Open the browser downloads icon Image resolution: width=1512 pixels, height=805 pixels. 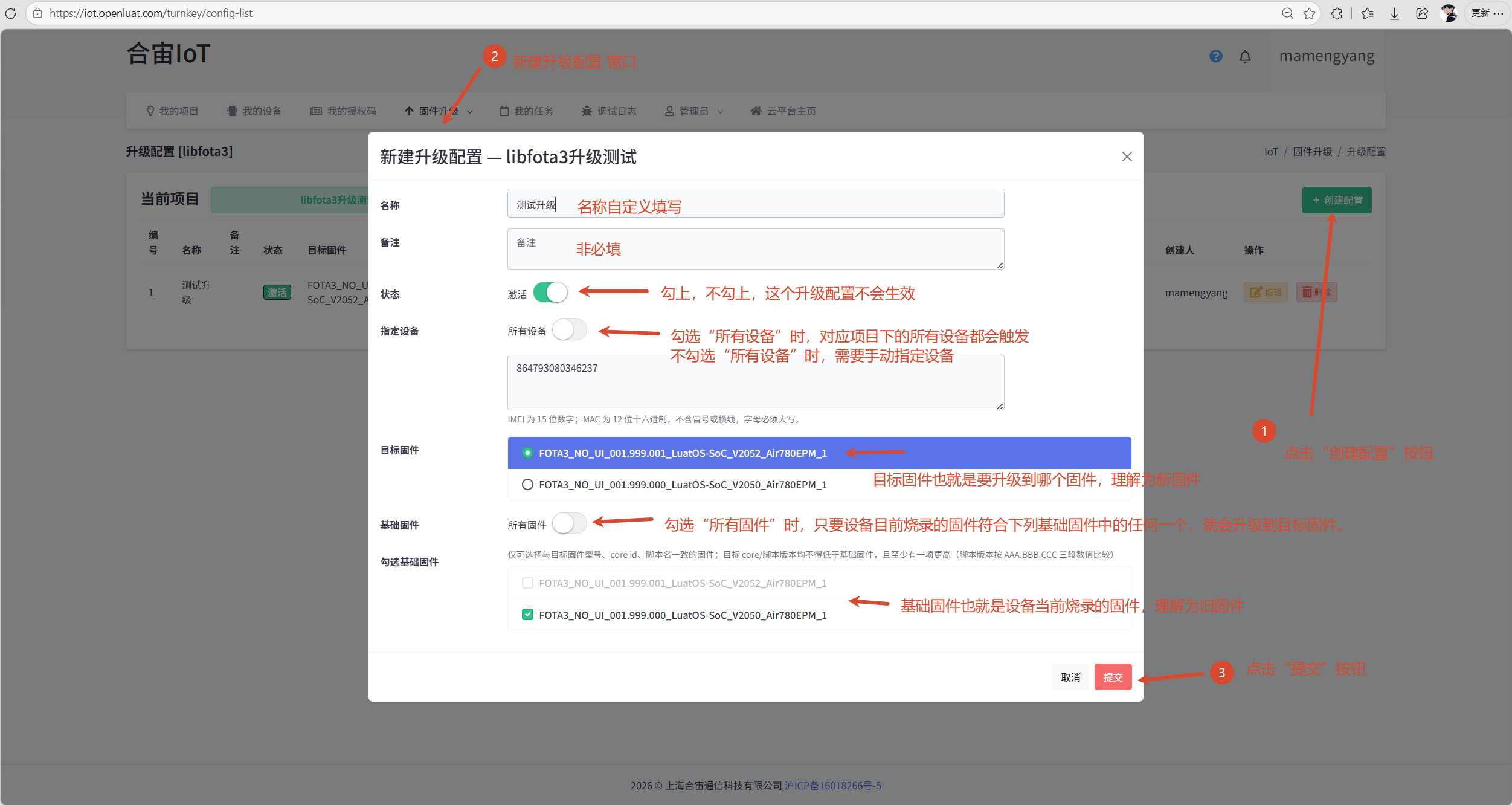pyautogui.click(x=1394, y=13)
